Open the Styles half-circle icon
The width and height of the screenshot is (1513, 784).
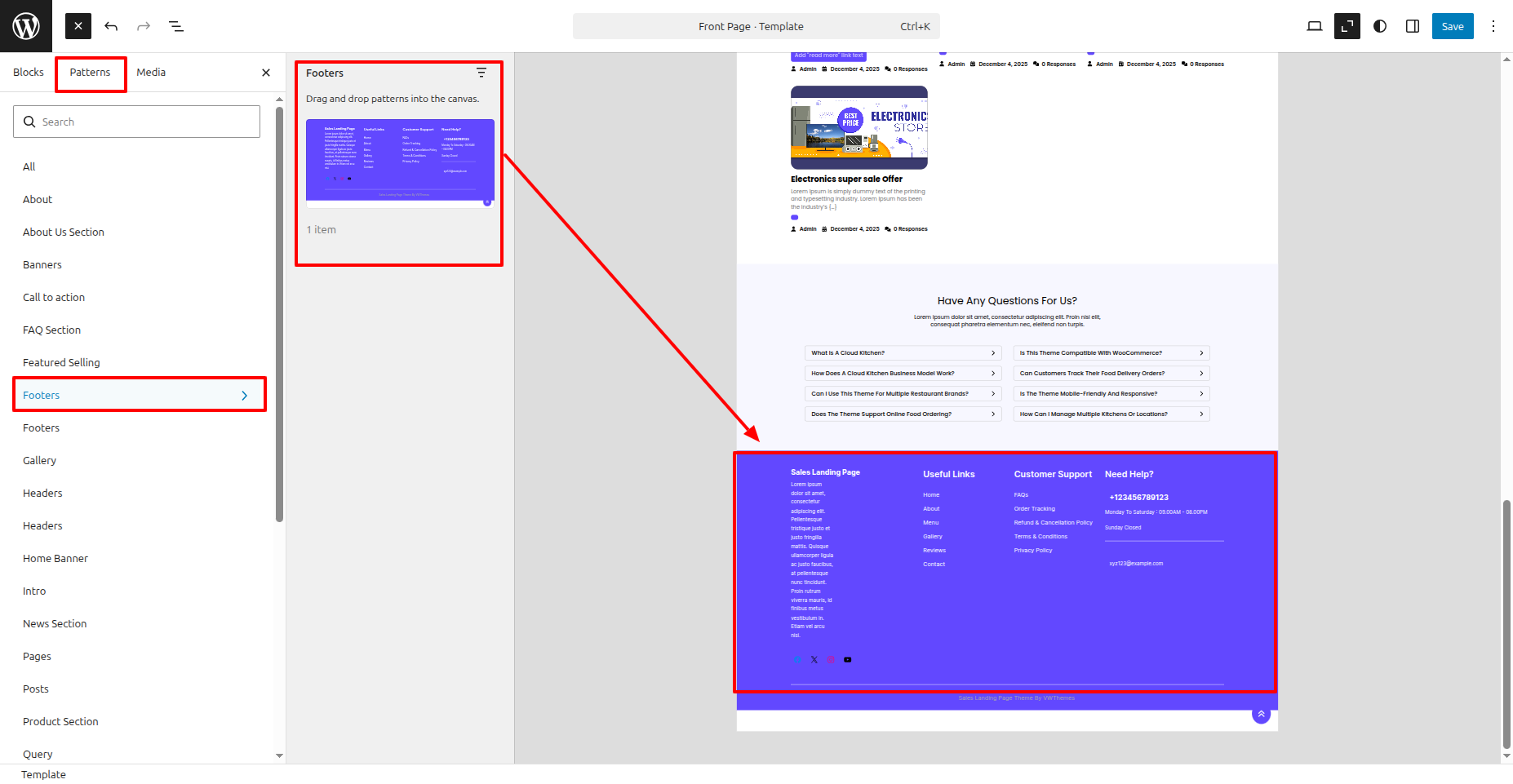tap(1380, 26)
